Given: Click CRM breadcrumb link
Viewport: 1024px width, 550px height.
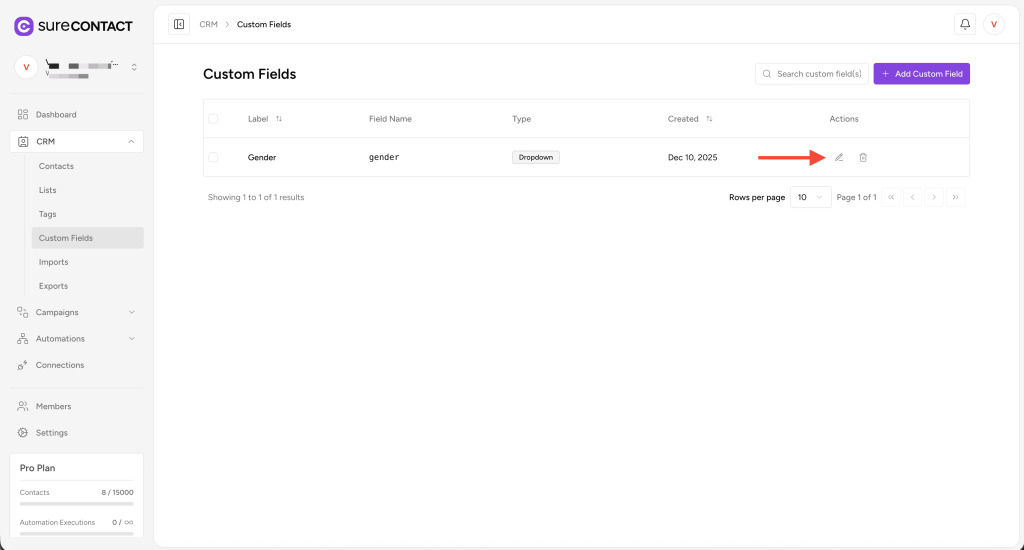Looking at the screenshot, I should (x=208, y=24).
